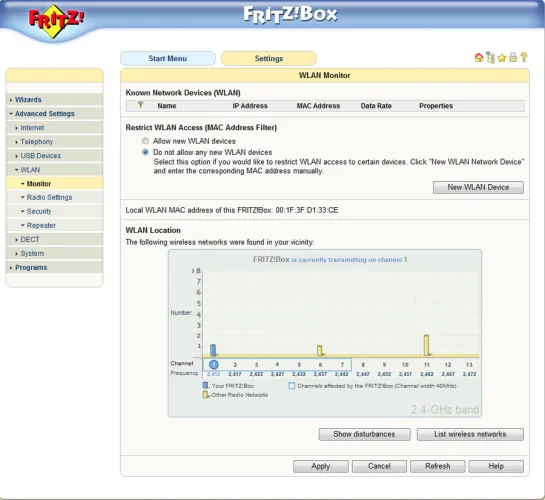Click the question mark help icon
Viewport: 545px width, 500px height.
(524, 57)
